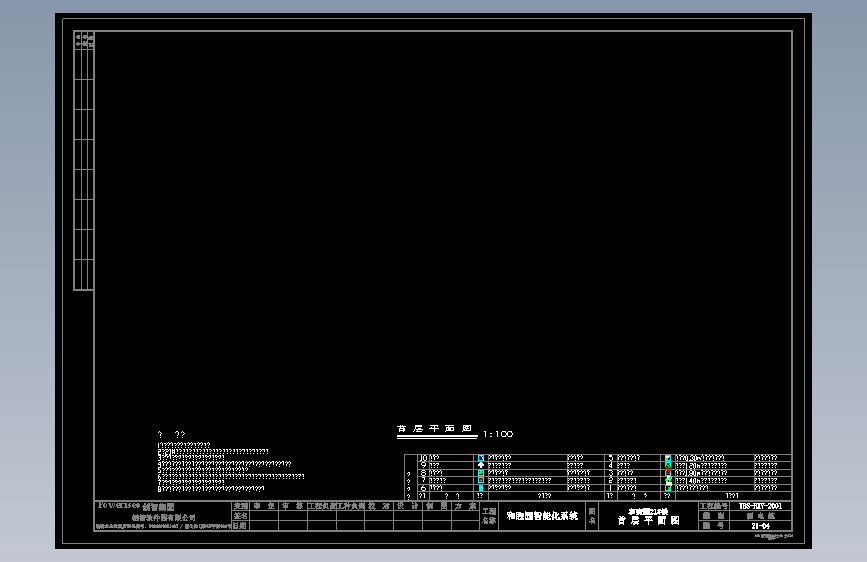The image size is (867, 562).
Task: Select the 日期 row label
Action: [x=240, y=525]
